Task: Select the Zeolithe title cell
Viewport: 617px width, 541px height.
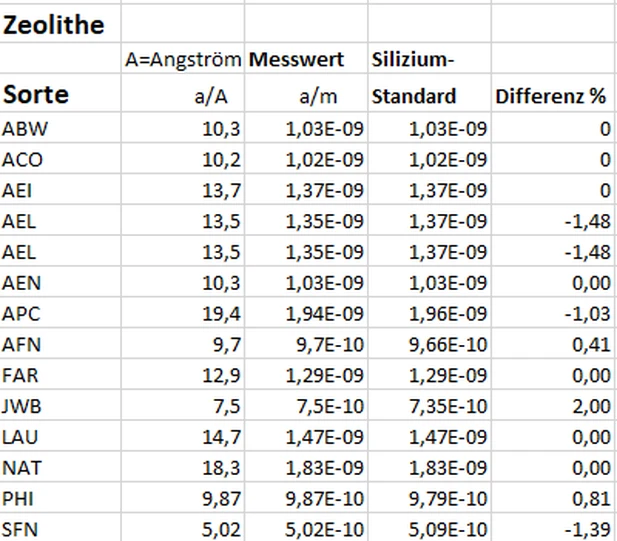Action: 54,26
